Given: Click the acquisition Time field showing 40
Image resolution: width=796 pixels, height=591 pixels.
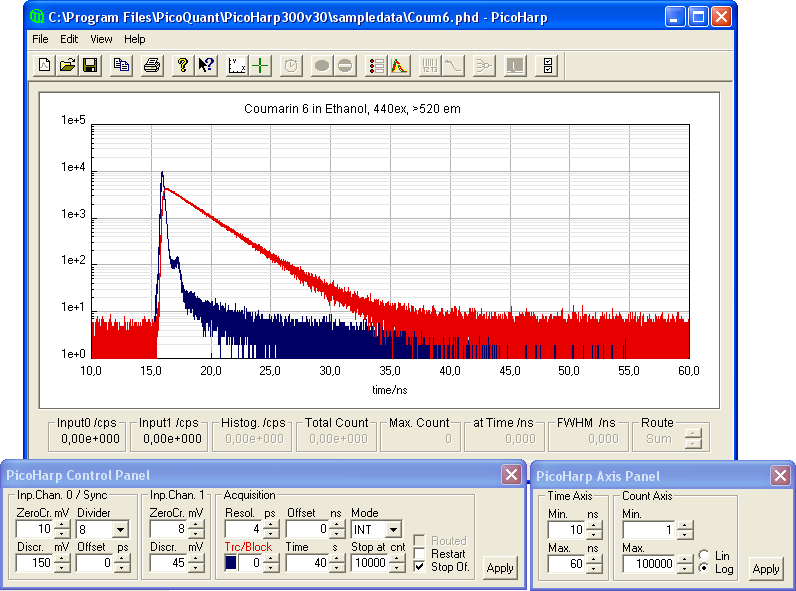Looking at the screenshot, I should click(x=307, y=563).
